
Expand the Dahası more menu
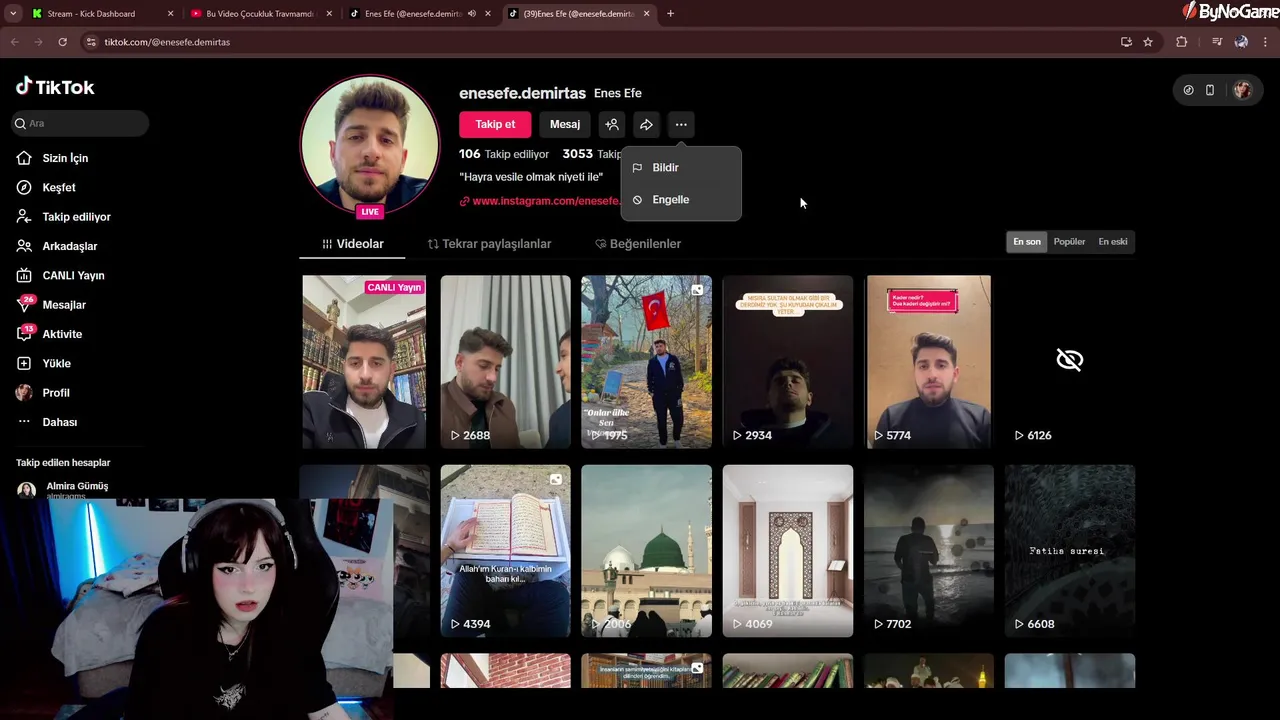59,422
